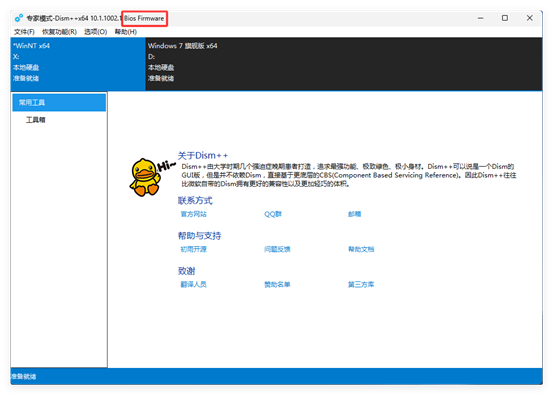The width and height of the screenshot is (553, 395).
Task: Open 工具箱 in the sidebar
Action: click(36, 120)
